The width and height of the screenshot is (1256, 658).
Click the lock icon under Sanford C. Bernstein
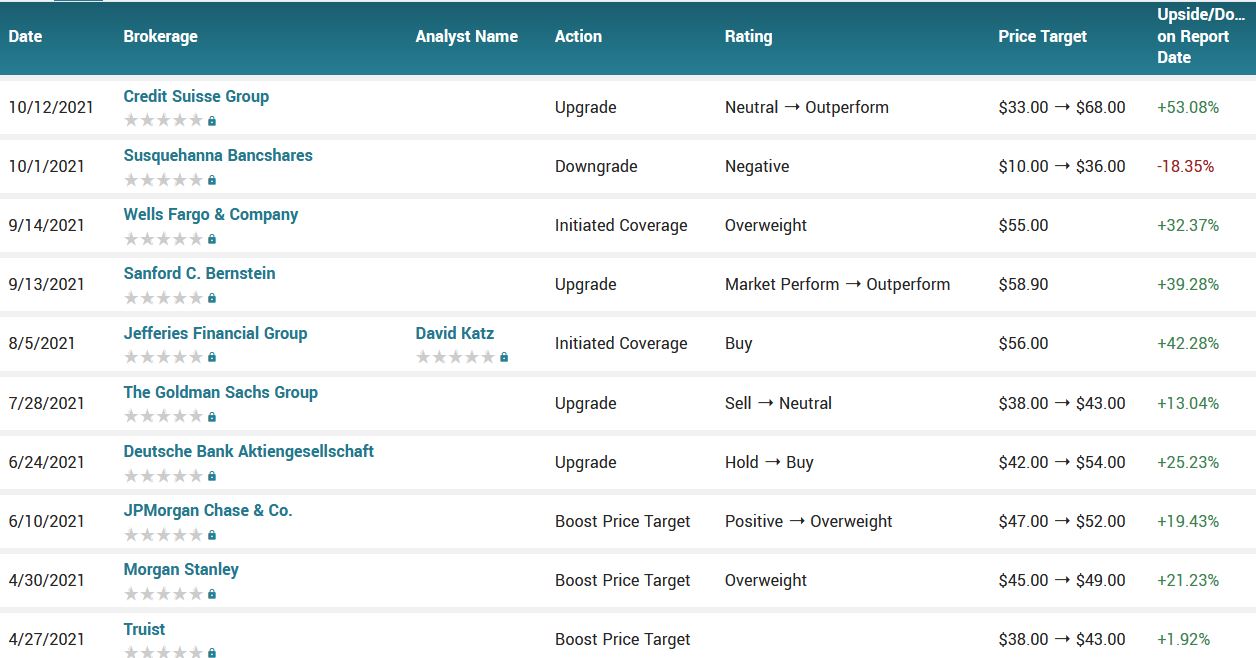coord(212,298)
